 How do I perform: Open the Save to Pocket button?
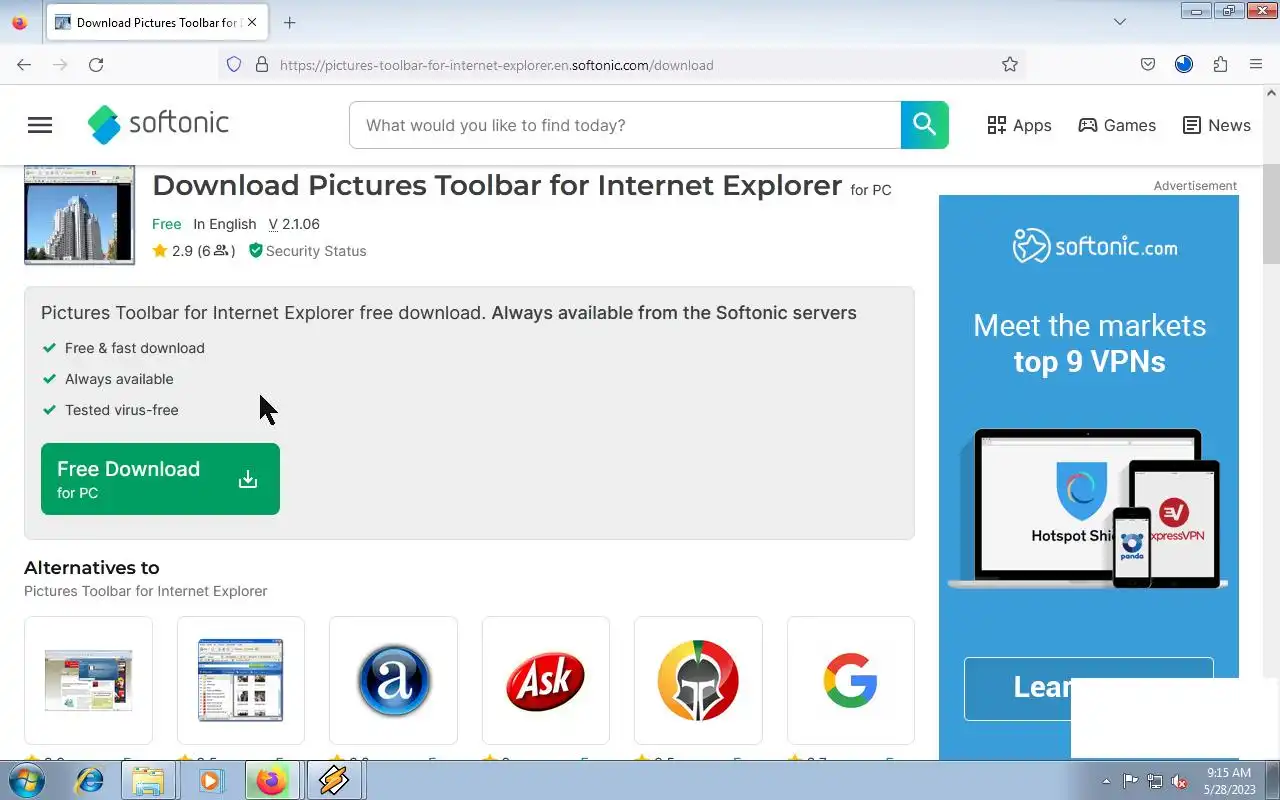1148,64
